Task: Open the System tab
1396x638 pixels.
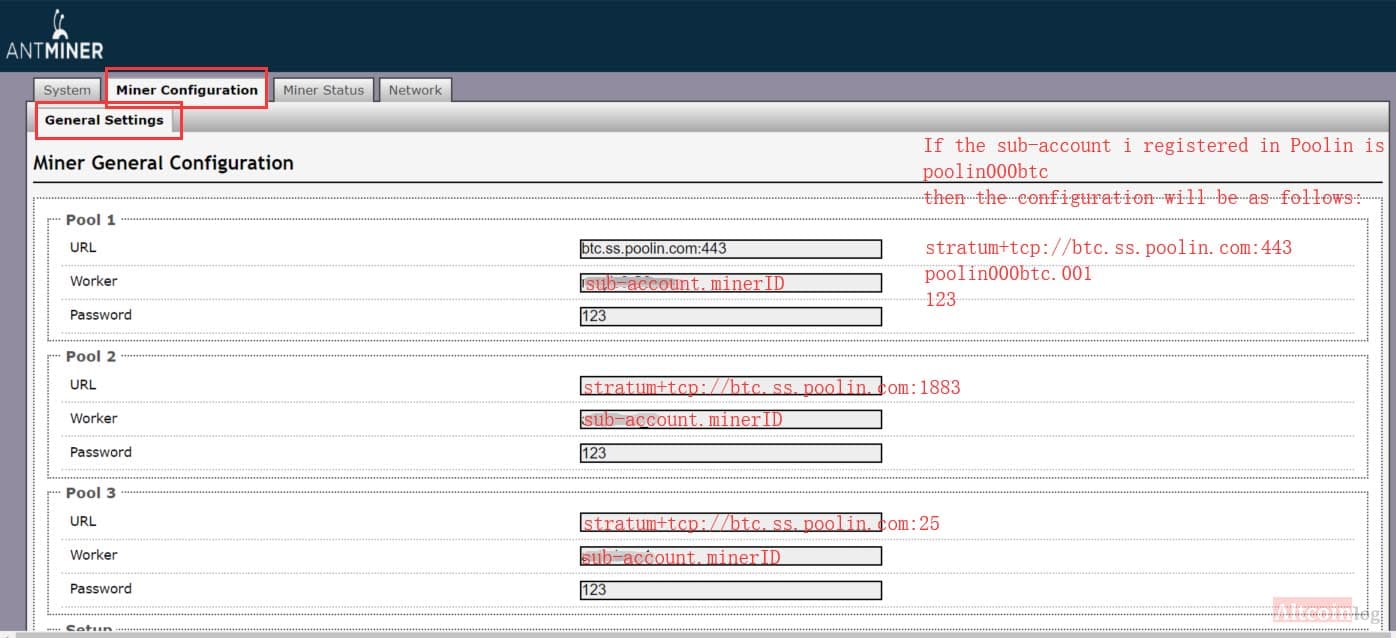Action: pyautogui.click(x=67, y=90)
